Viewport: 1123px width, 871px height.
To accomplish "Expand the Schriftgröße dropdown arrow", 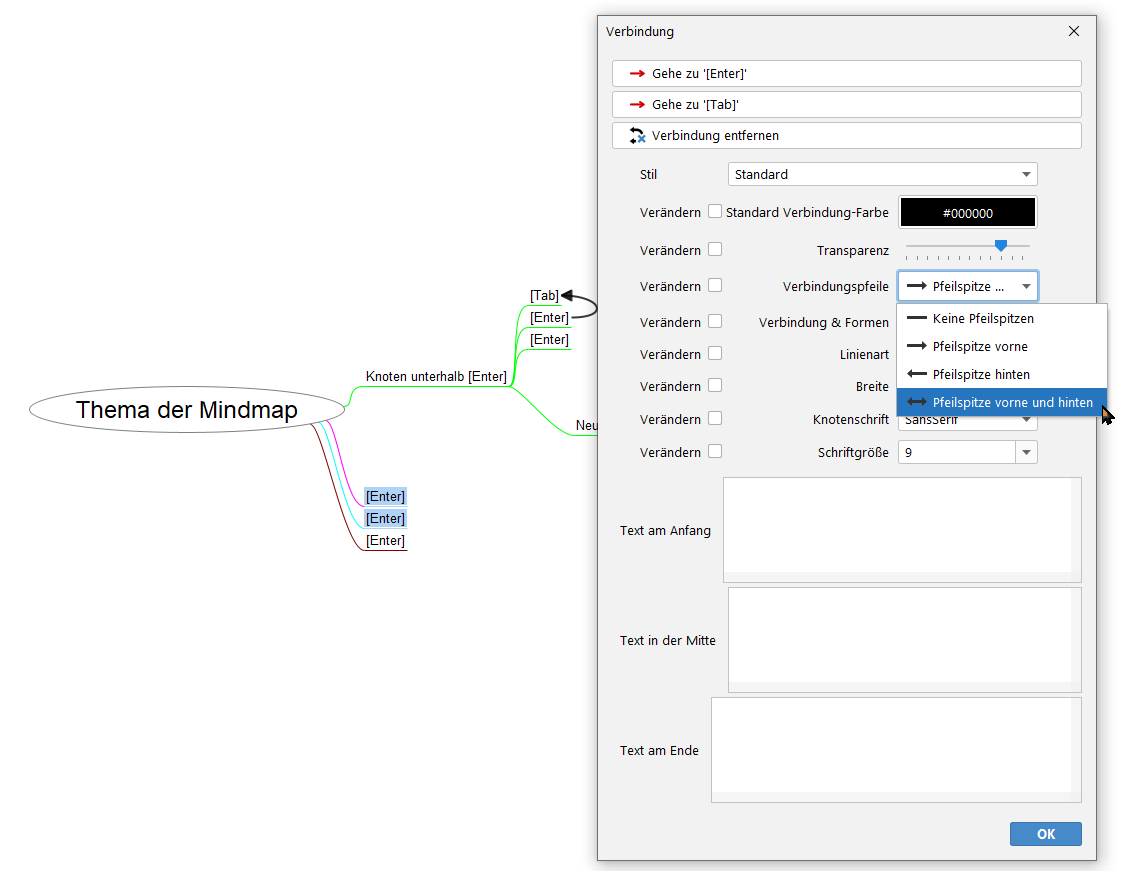I will point(1026,453).
